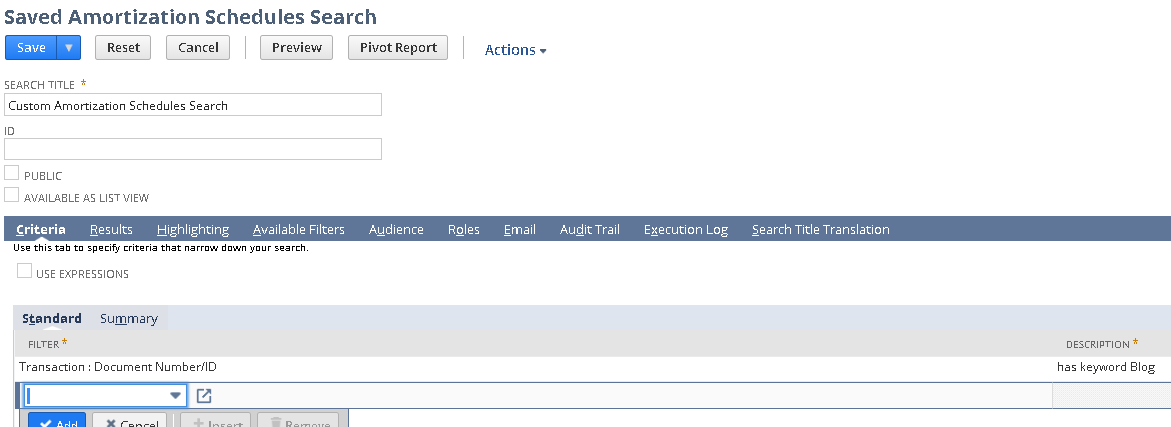Go to the Available Filters tab
The height and width of the screenshot is (427, 1171).
(298, 230)
